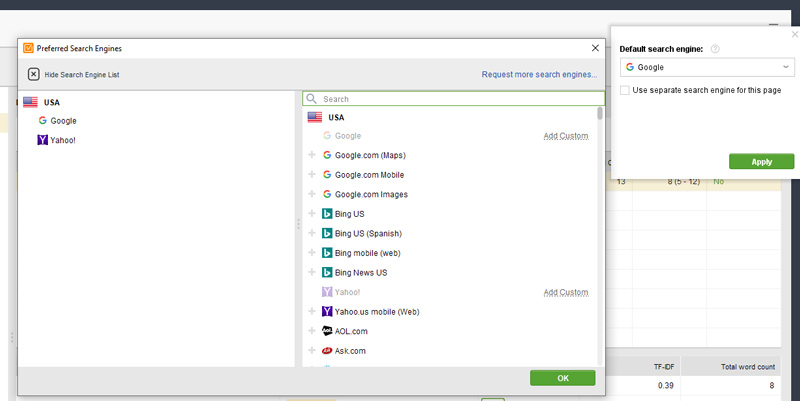Click the Hide Search Engine List icon
This screenshot has height=401, width=800.
pyautogui.click(x=33, y=74)
